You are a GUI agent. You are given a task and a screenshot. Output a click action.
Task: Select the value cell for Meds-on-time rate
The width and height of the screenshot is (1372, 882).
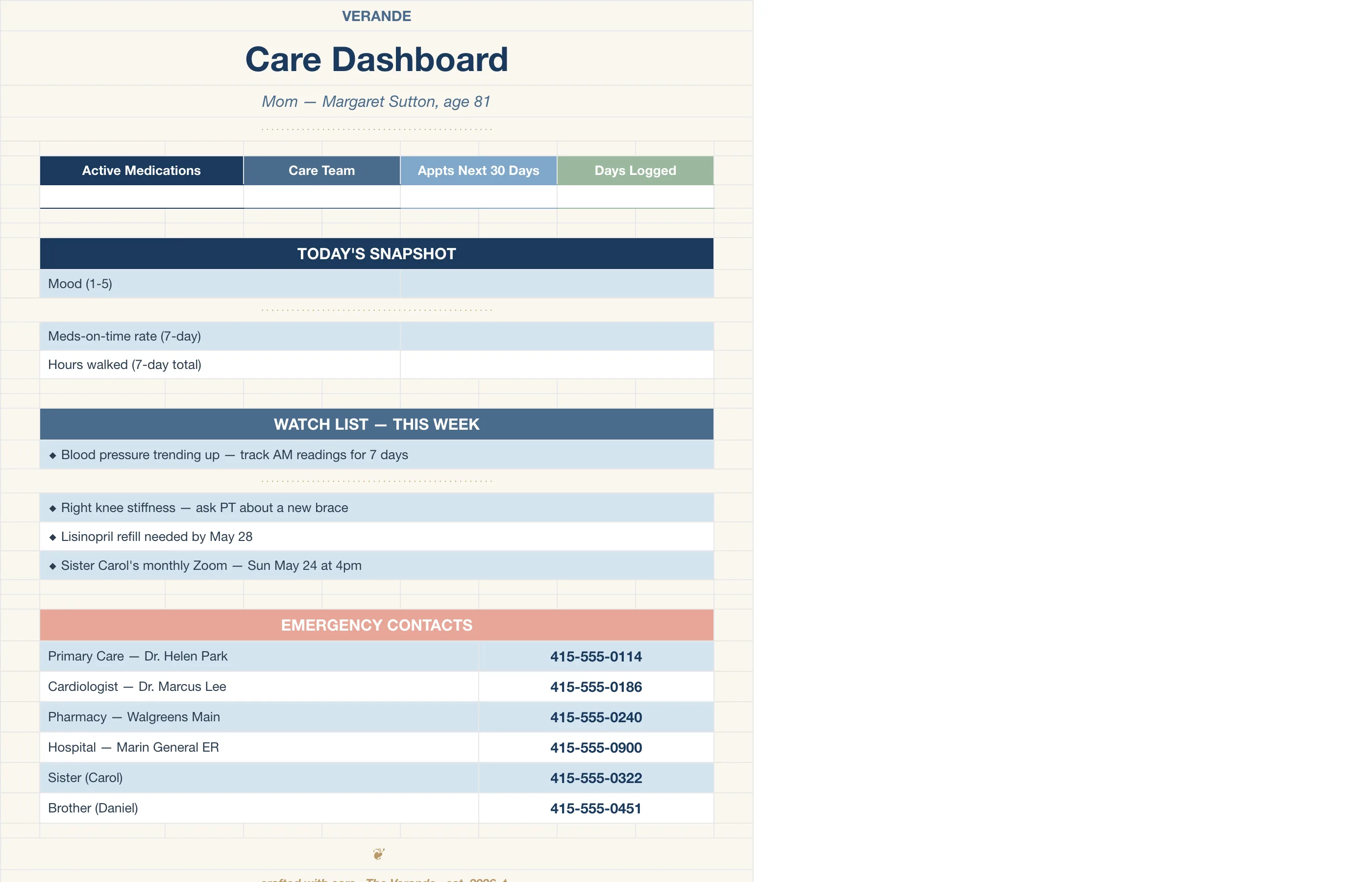point(557,336)
